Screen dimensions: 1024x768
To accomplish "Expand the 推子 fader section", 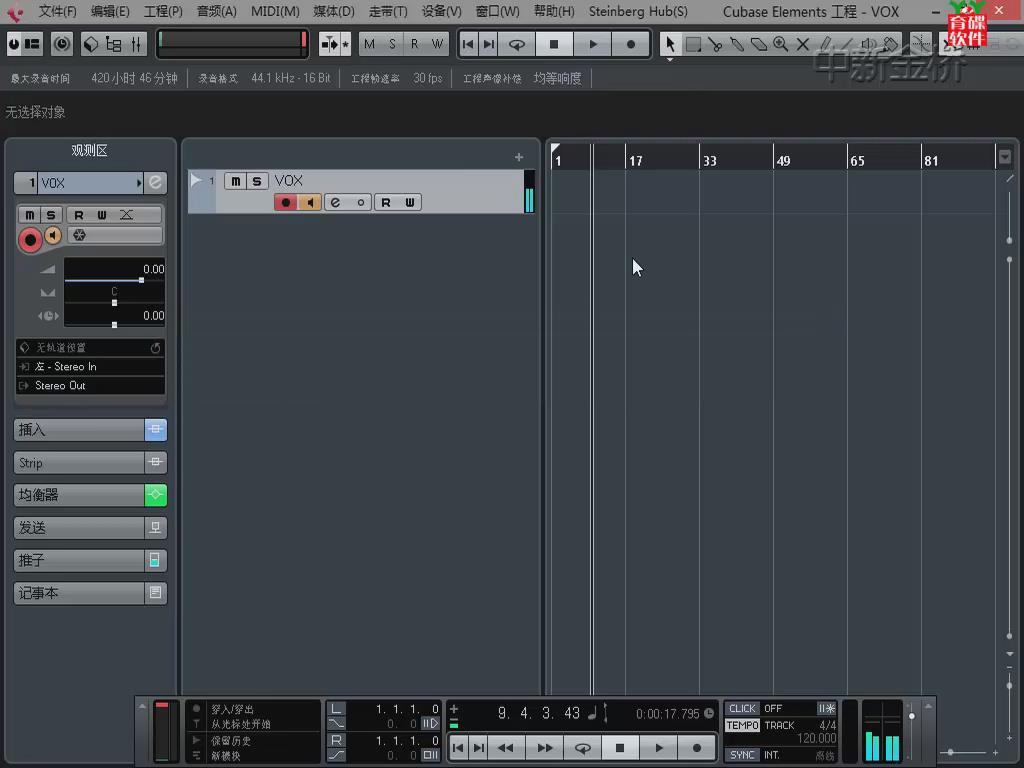I will tap(79, 560).
